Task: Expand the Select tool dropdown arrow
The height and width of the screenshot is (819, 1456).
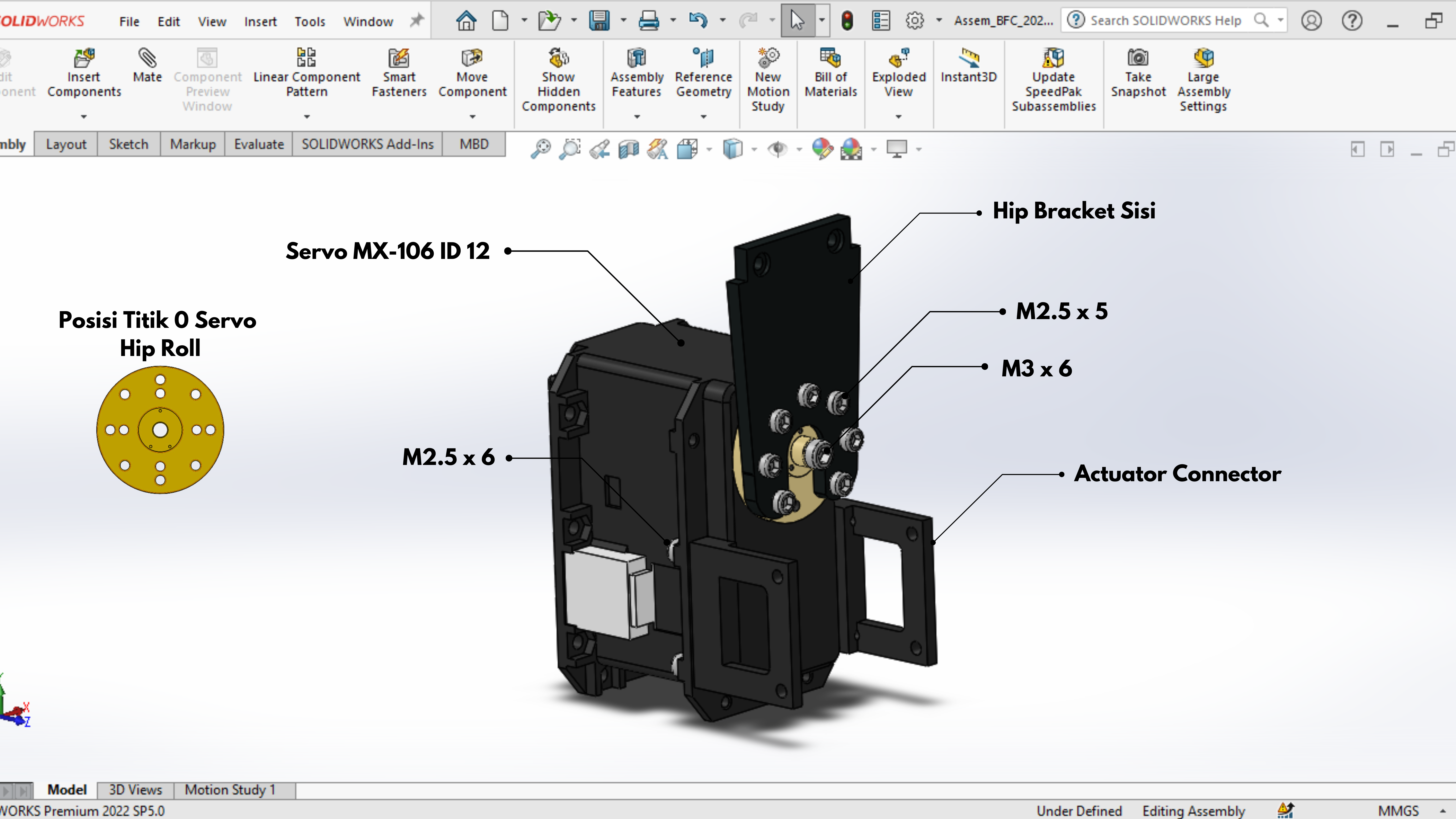Action: (822, 20)
